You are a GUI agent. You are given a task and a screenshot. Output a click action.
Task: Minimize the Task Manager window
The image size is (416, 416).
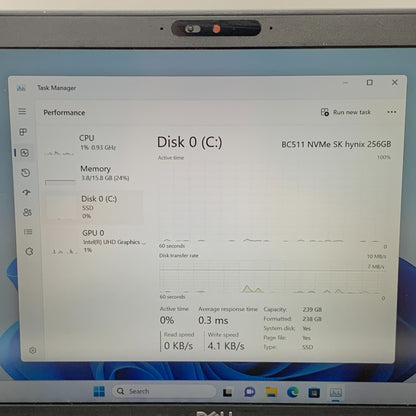tap(345, 83)
